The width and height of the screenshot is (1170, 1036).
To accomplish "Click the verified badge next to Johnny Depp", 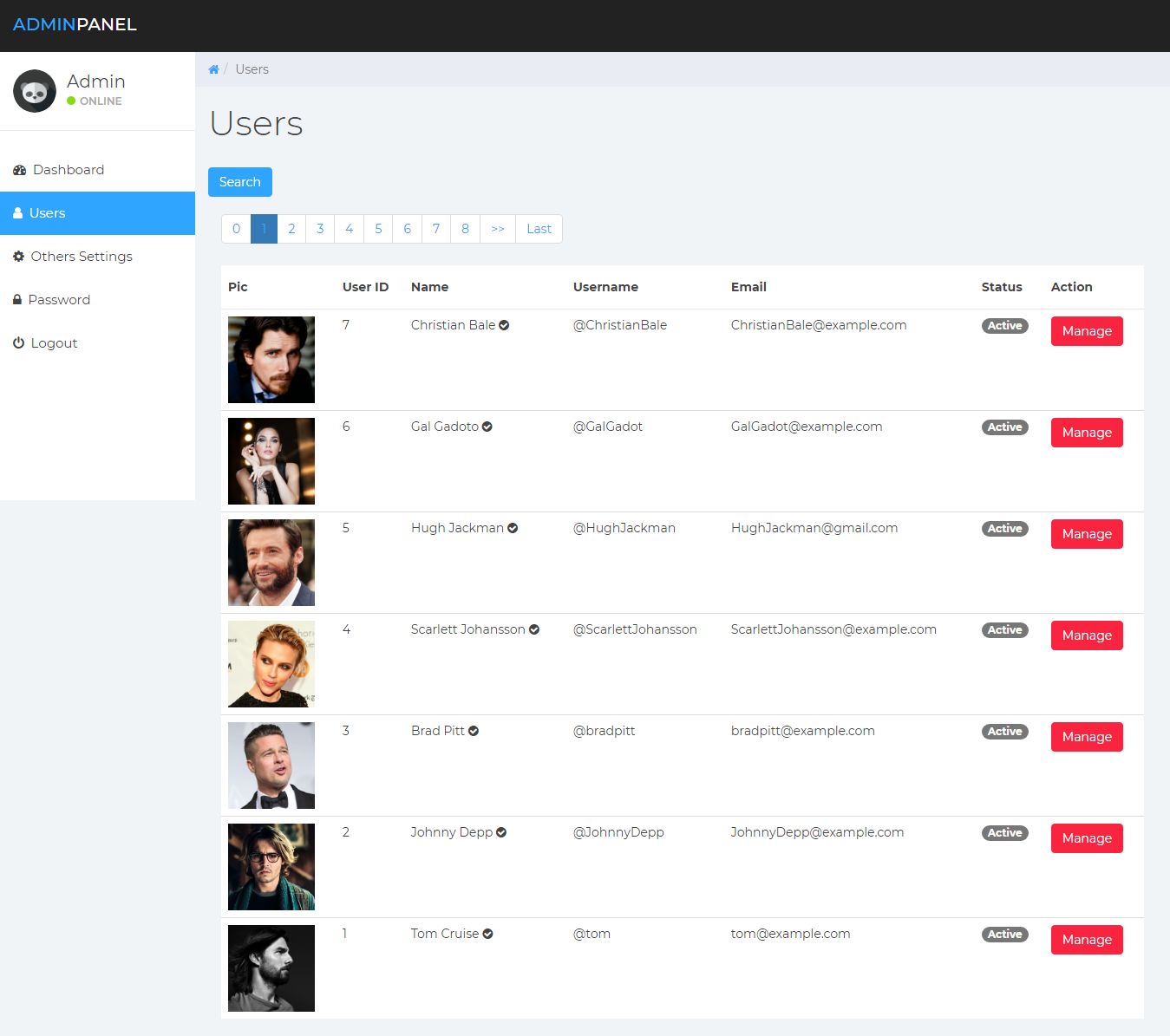I will point(501,832).
